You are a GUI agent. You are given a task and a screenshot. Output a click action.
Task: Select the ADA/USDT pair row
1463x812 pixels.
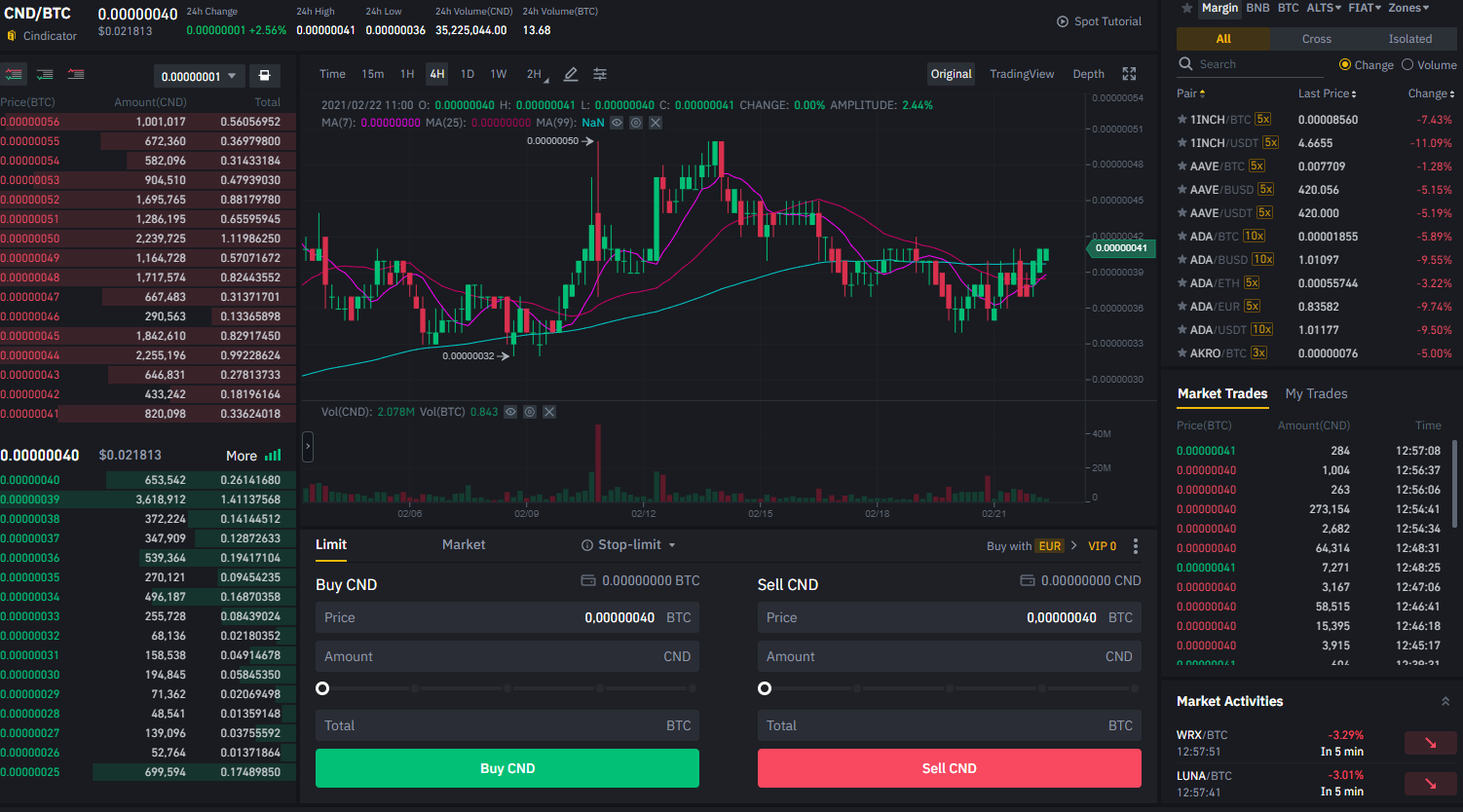coord(1315,330)
